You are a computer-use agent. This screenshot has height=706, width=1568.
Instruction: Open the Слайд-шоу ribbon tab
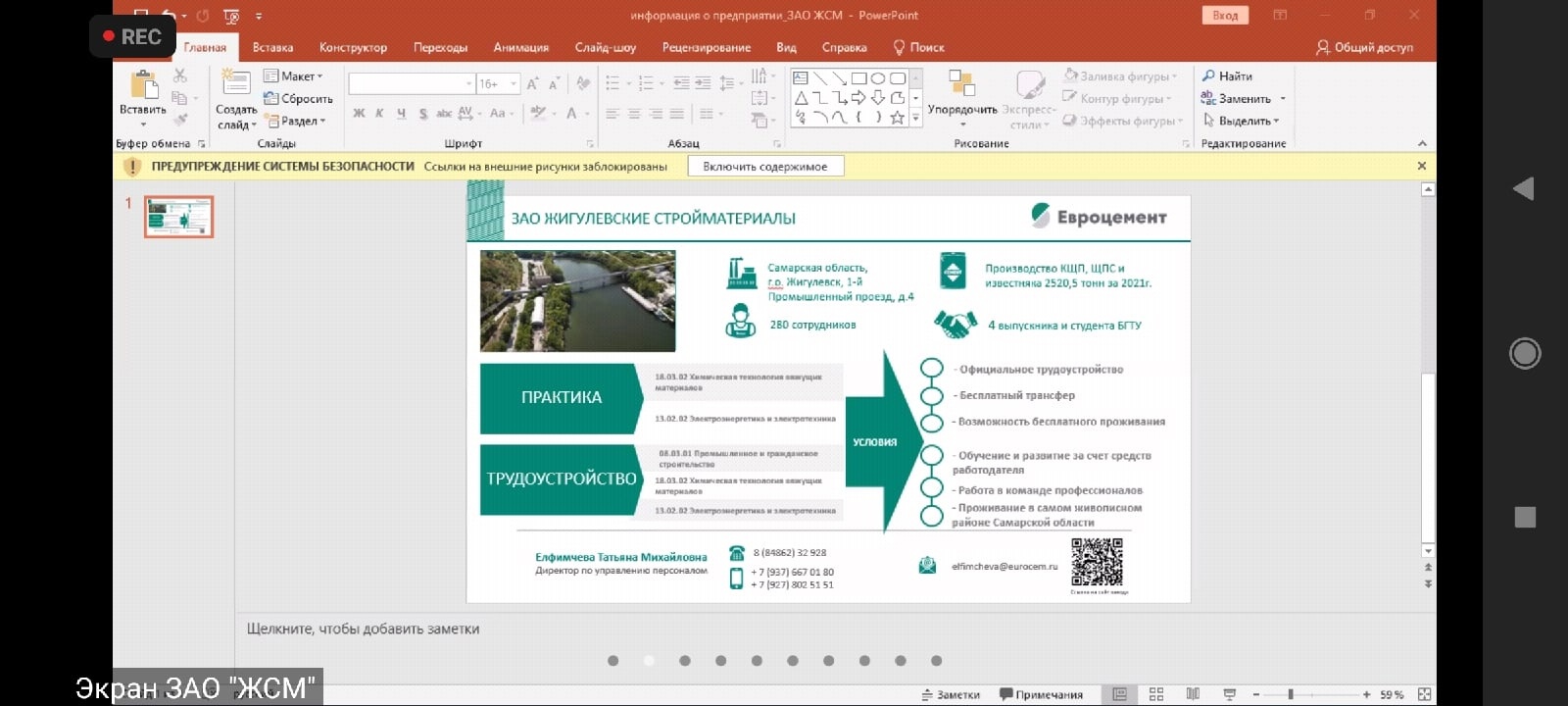[605, 47]
